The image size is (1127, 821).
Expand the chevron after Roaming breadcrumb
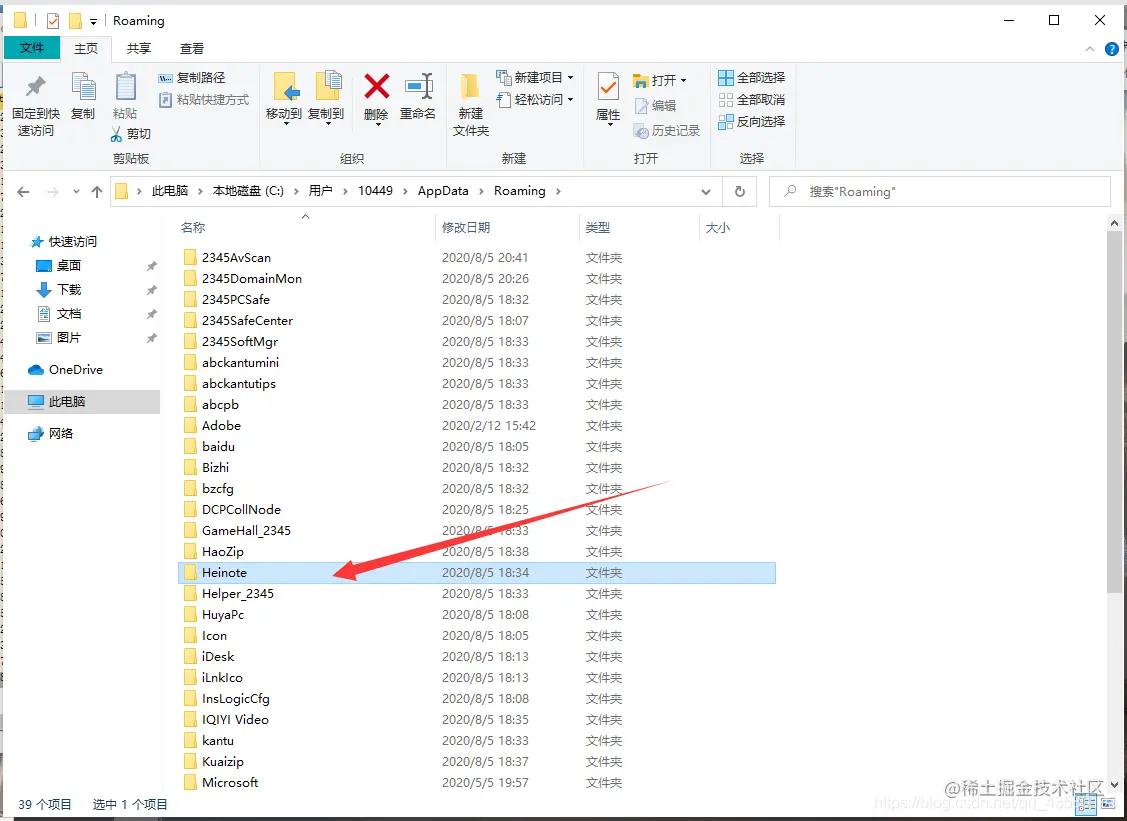(x=558, y=191)
